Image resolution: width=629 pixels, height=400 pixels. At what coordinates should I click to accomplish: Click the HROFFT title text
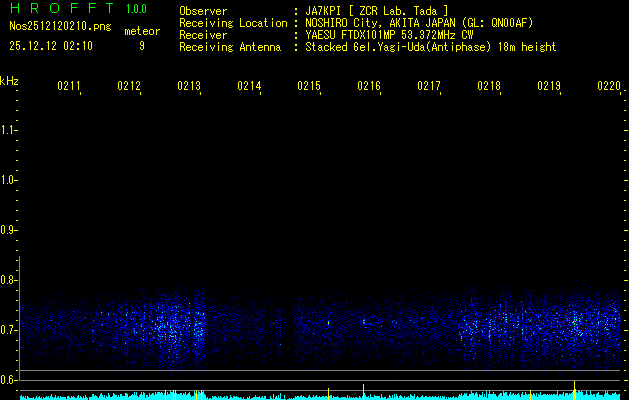(60, 10)
